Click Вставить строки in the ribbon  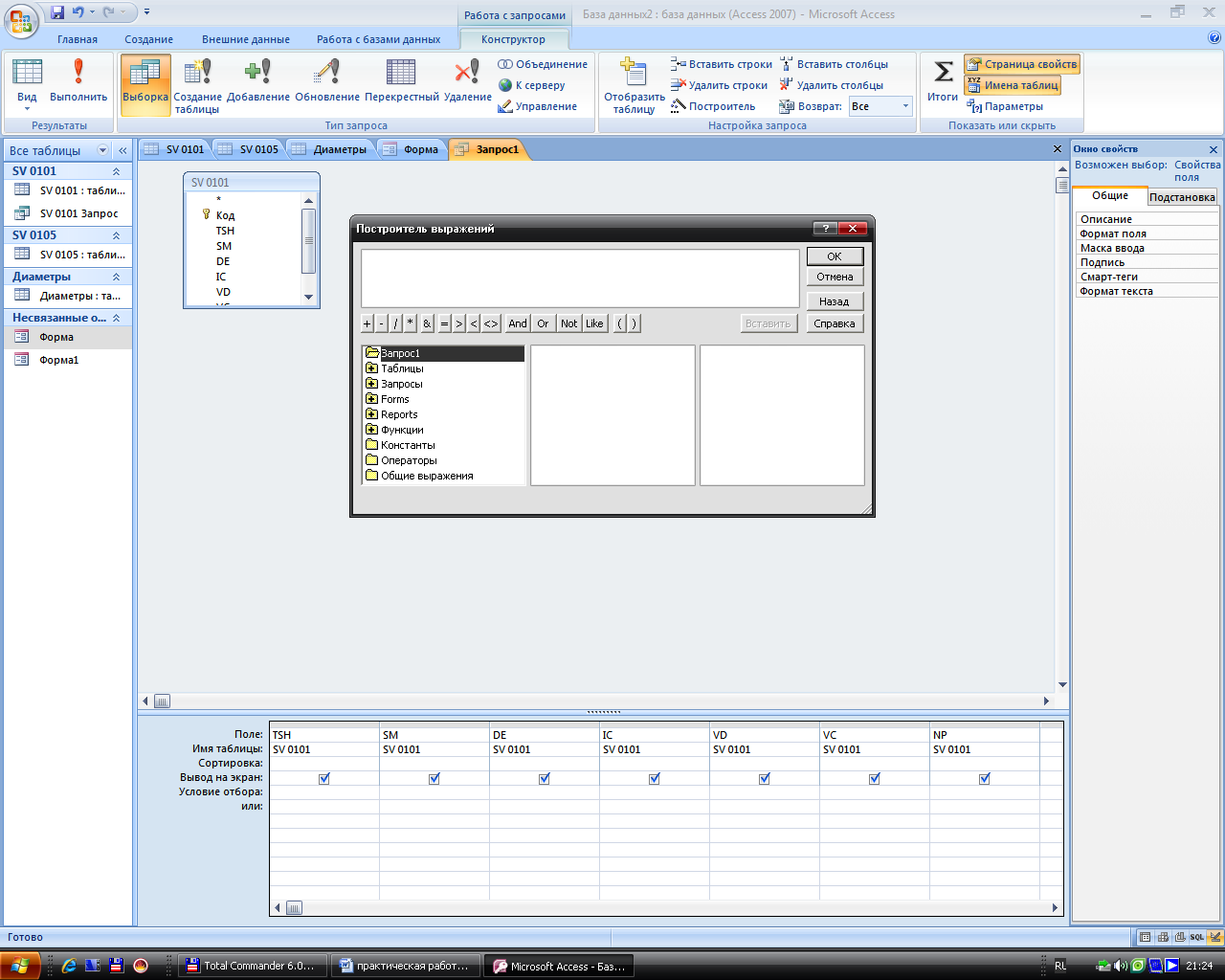pos(721,64)
